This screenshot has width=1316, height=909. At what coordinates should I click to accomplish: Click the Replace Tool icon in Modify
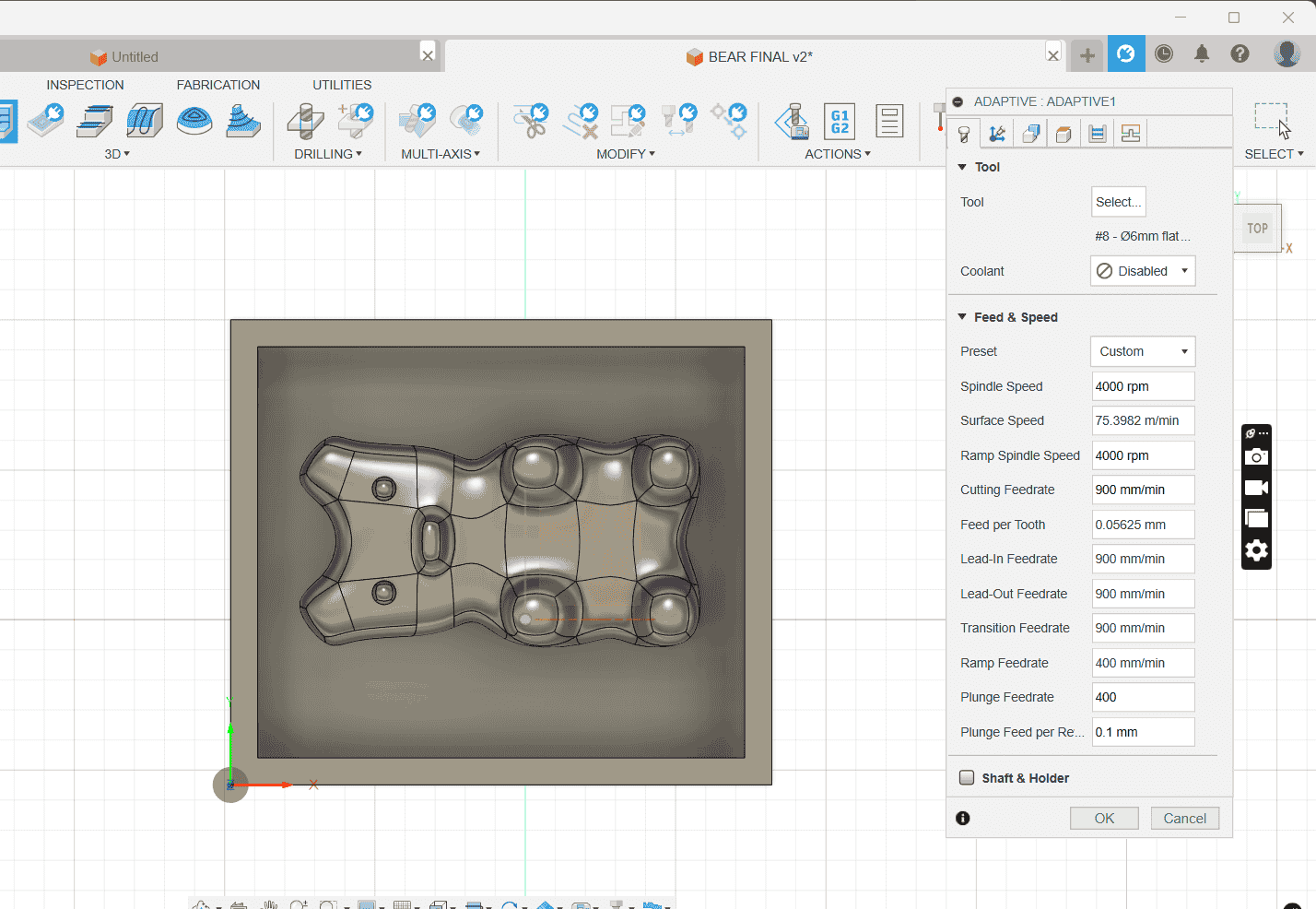pyautogui.click(x=679, y=121)
